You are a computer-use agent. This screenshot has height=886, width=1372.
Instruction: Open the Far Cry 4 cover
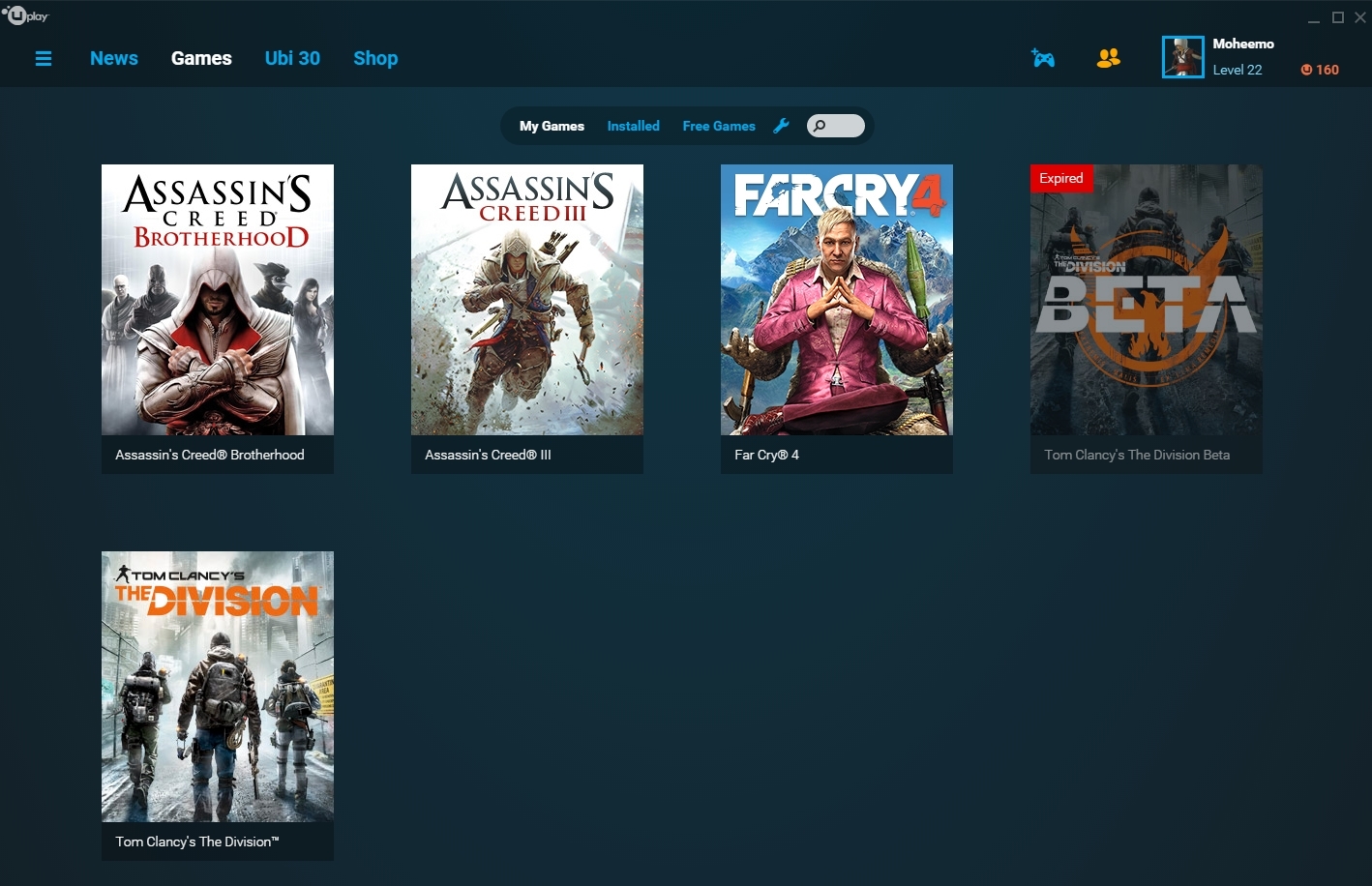click(x=837, y=300)
